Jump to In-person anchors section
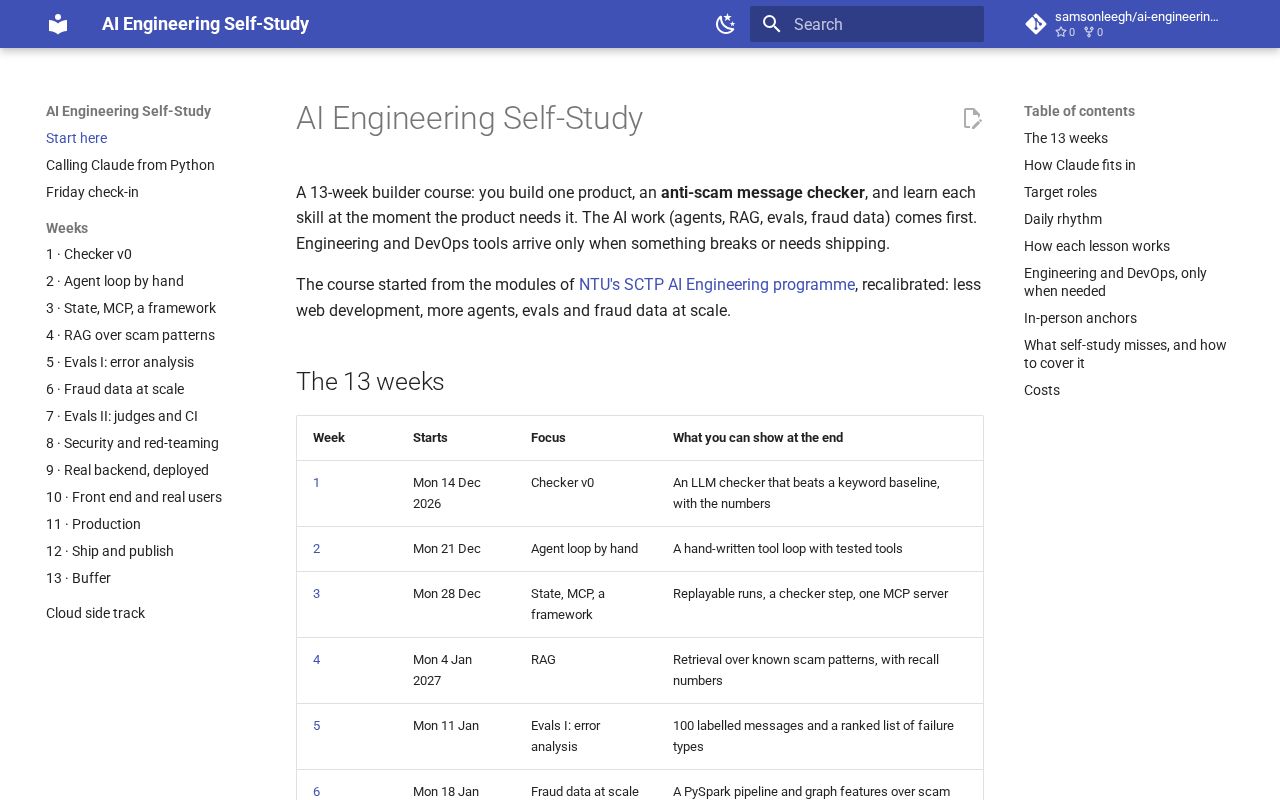This screenshot has width=1280, height=800. (x=1080, y=318)
